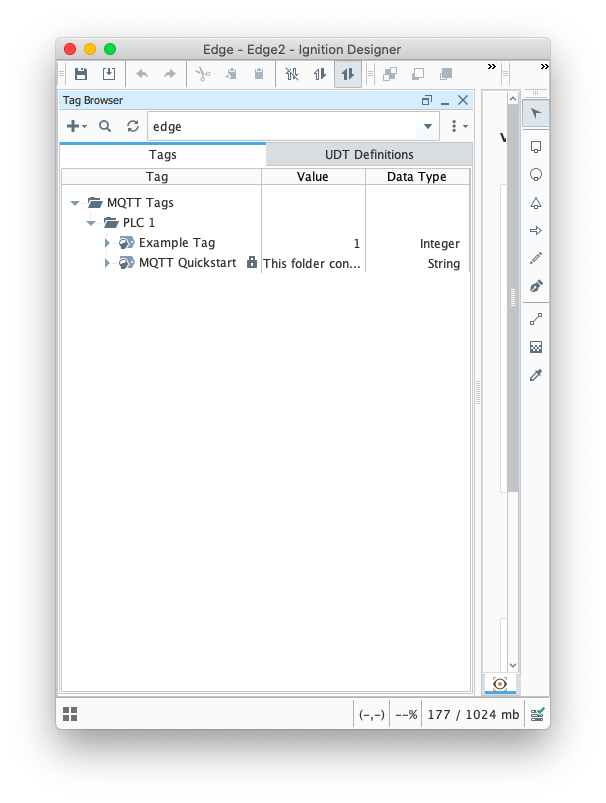Click the edge provider combo field
This screenshot has width=606, height=803.
click(293, 126)
